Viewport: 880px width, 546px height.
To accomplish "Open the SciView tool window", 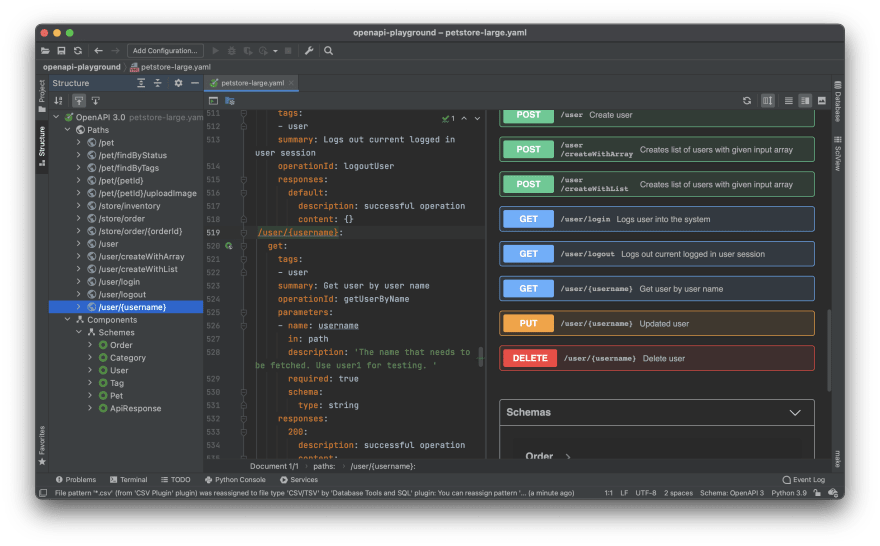I will [837, 153].
